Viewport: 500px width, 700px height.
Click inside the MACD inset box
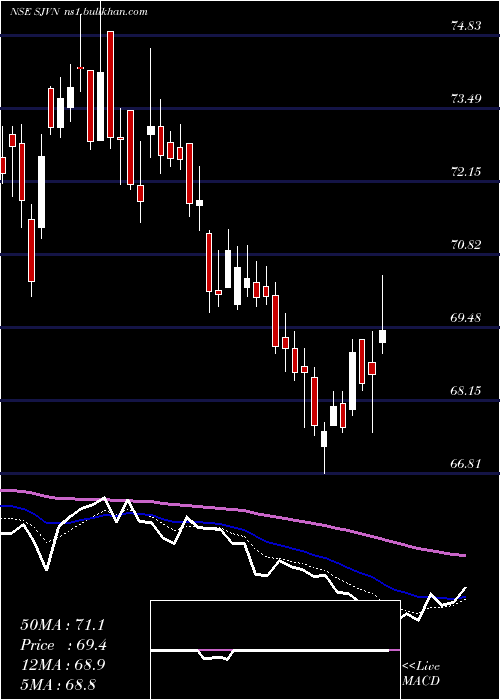click(x=275, y=650)
